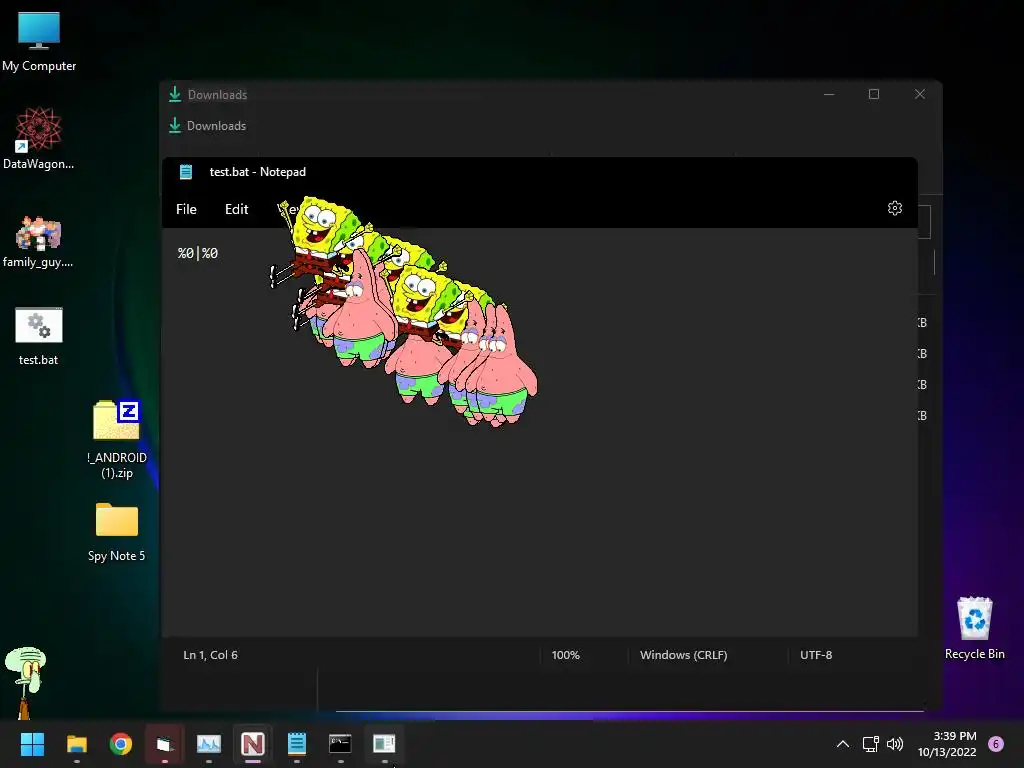Click the SpongeBob and Patrick image overlay
This screenshot has height=768, width=1024.
[x=404, y=311]
